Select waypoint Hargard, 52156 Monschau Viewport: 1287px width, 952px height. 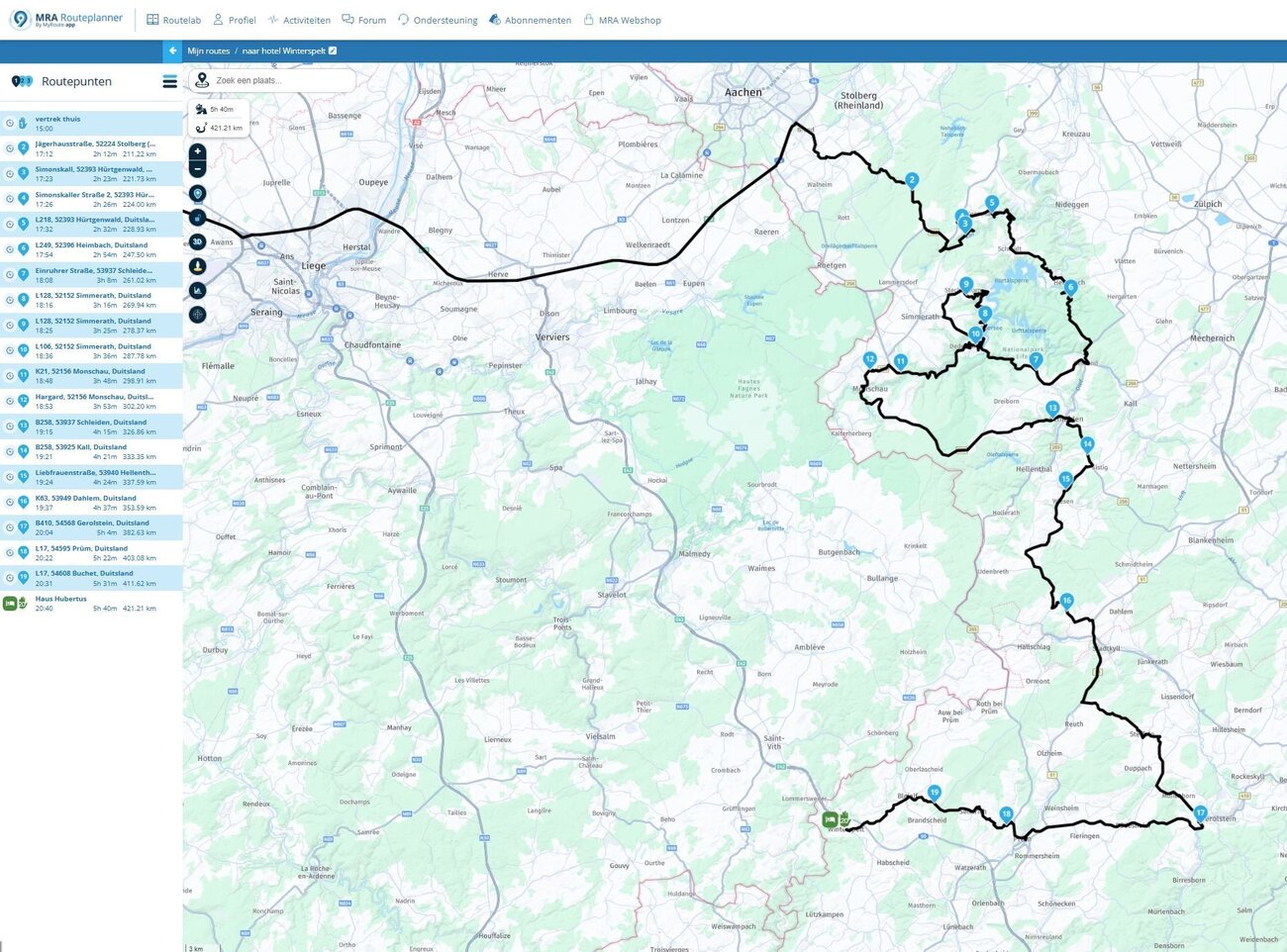tap(91, 401)
